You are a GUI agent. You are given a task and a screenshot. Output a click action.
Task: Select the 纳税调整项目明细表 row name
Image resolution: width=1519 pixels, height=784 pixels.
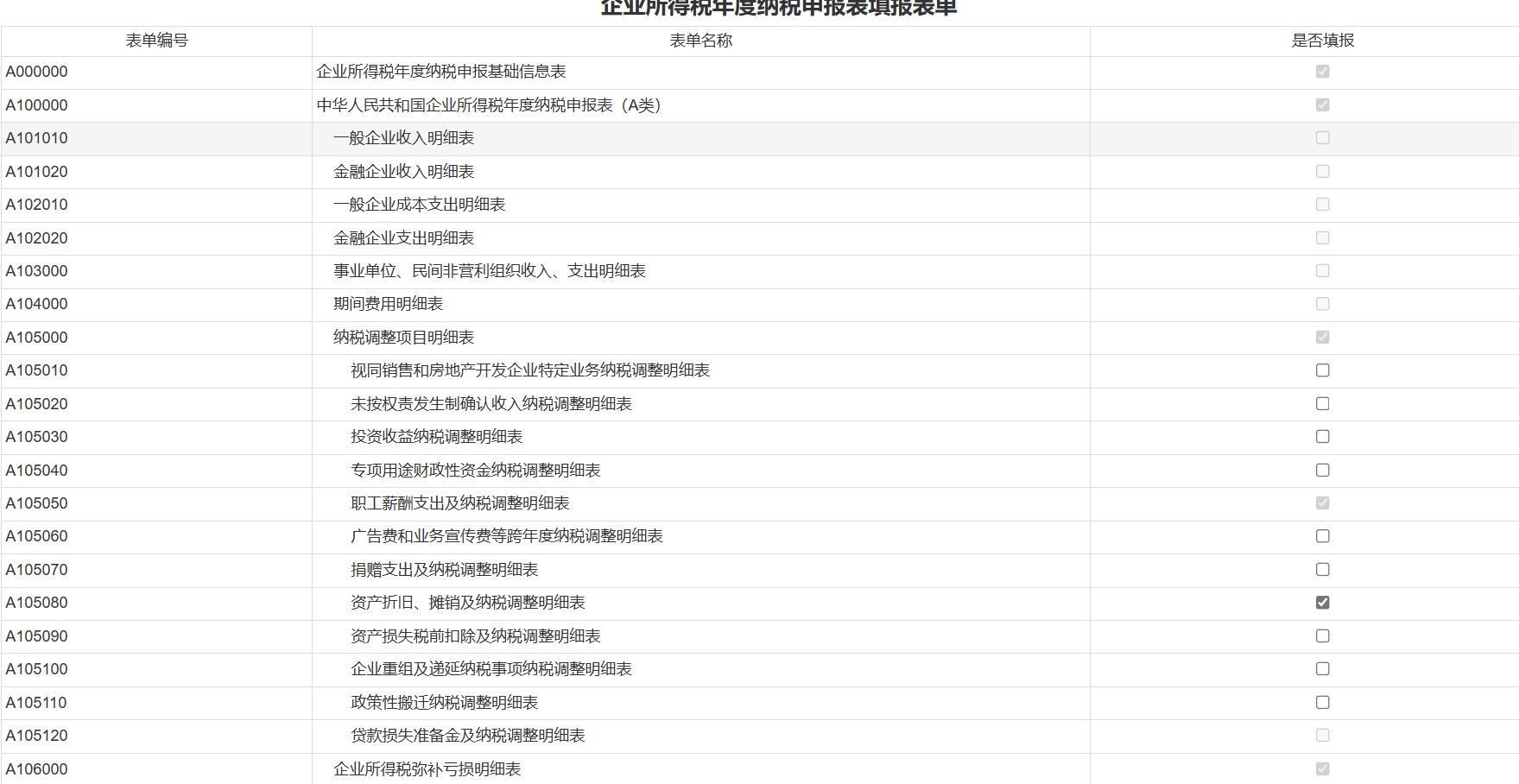click(x=403, y=338)
